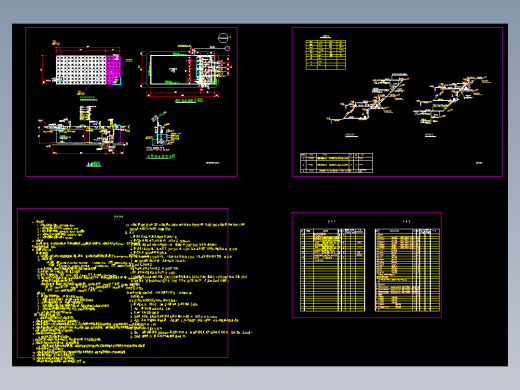The width and height of the screenshot is (520, 390).
Task: Click the right schedule table in the bottom-right sheet
Action: tap(407, 270)
